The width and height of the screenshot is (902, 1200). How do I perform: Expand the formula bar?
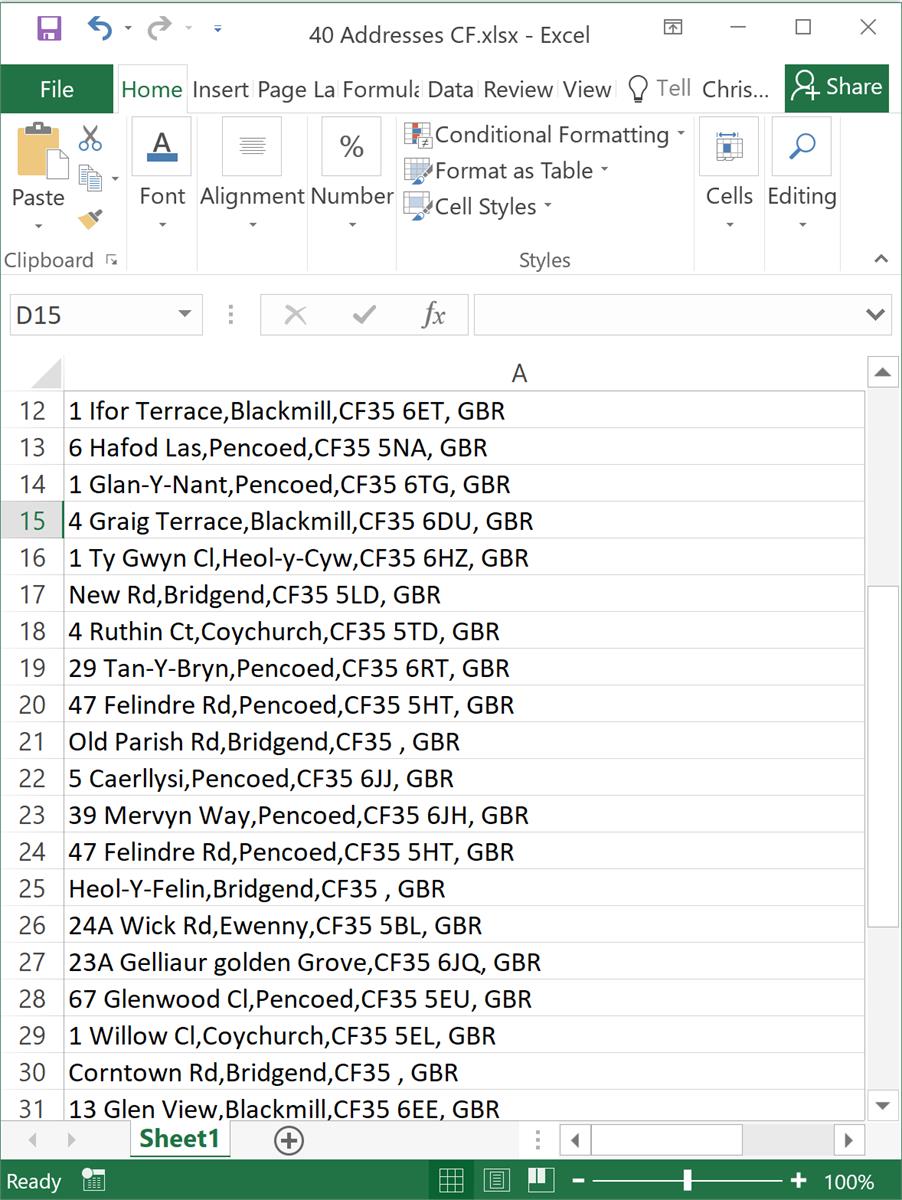(x=876, y=315)
